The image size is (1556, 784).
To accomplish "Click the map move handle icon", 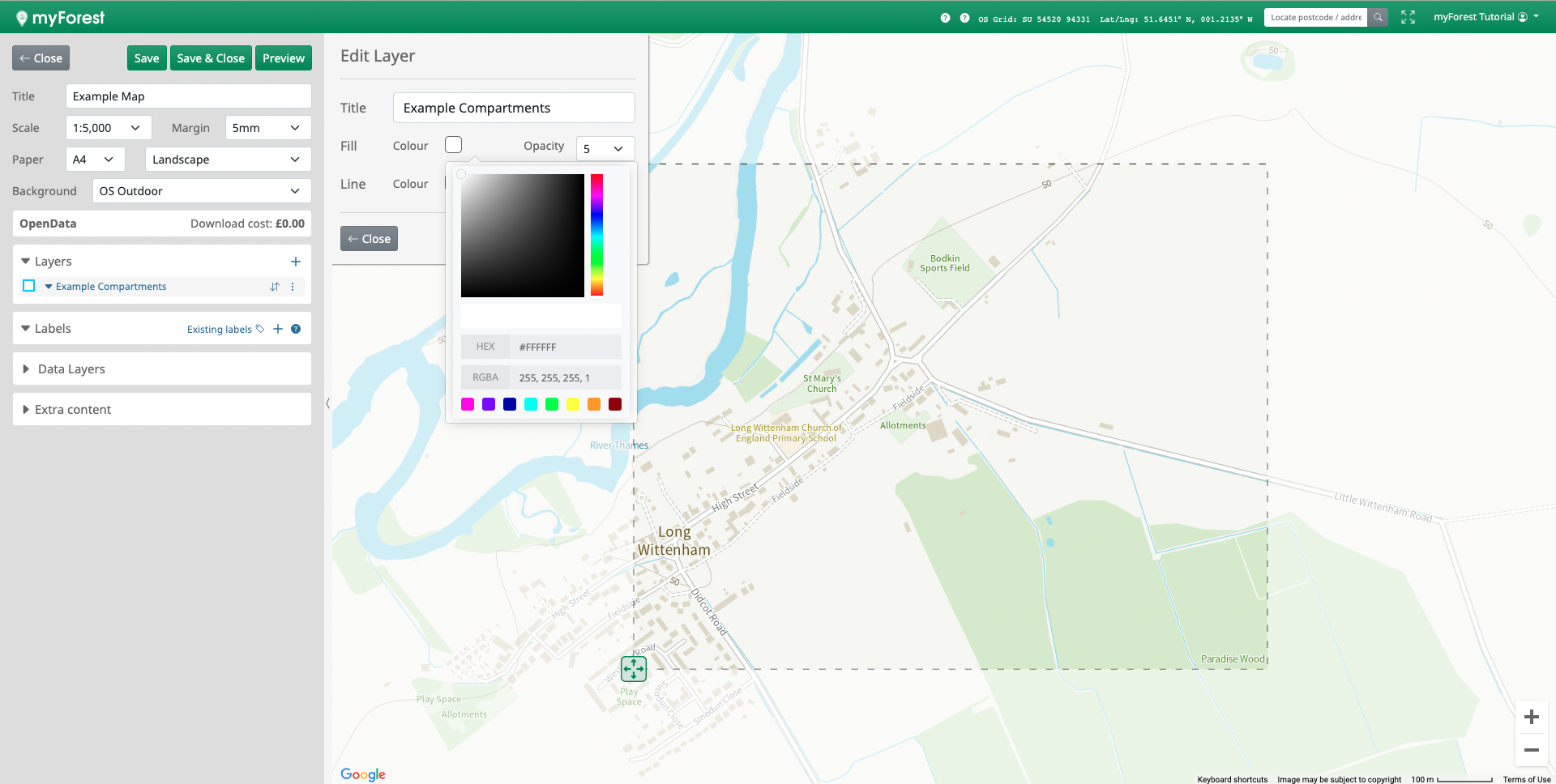I will tap(633, 669).
